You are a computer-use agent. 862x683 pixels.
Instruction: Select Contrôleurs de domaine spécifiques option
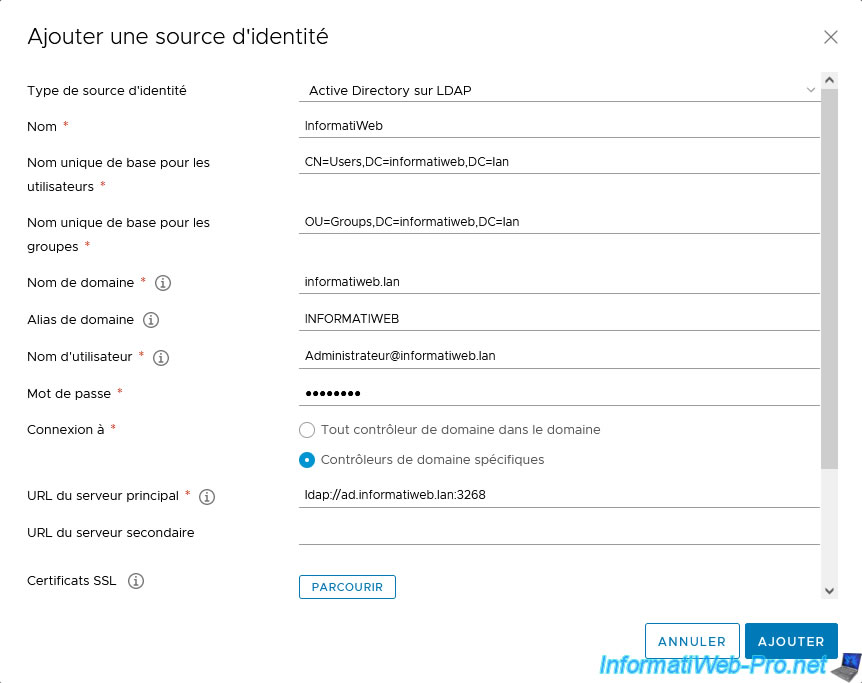click(x=307, y=460)
